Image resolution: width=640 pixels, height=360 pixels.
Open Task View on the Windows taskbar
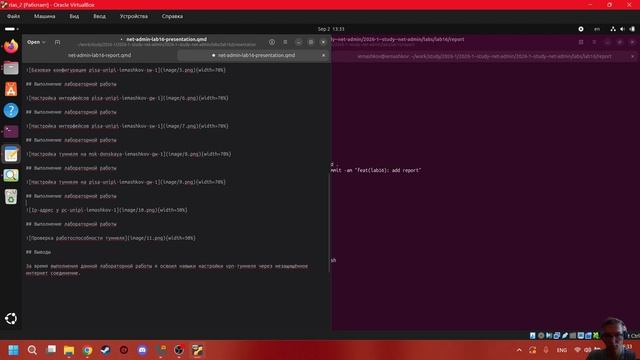(51, 350)
